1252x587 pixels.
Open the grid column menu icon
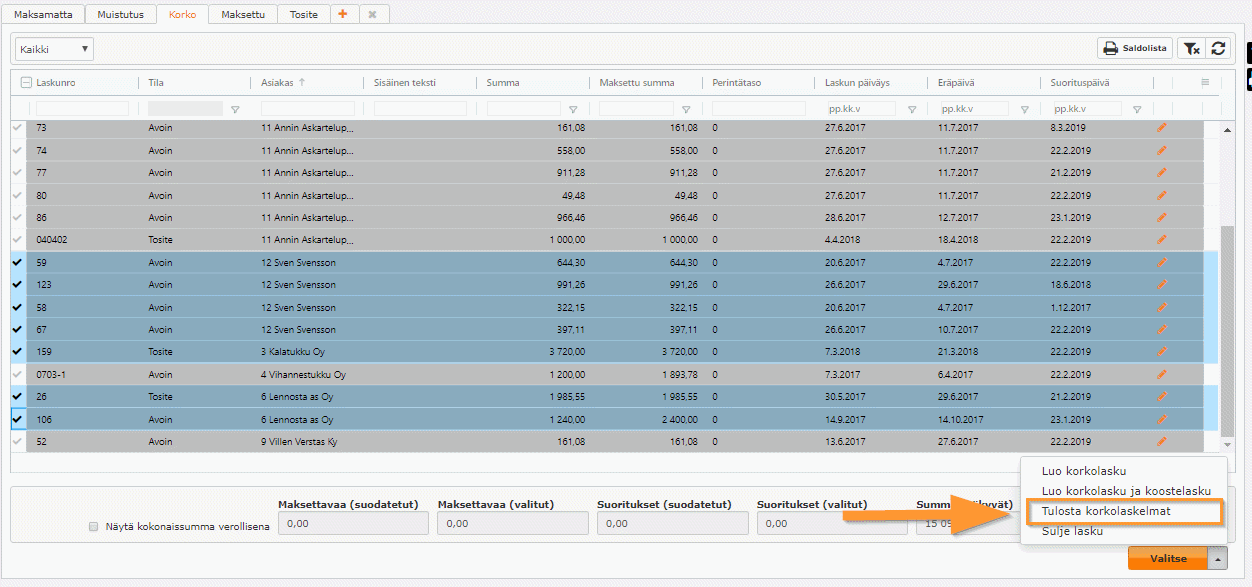click(1205, 82)
